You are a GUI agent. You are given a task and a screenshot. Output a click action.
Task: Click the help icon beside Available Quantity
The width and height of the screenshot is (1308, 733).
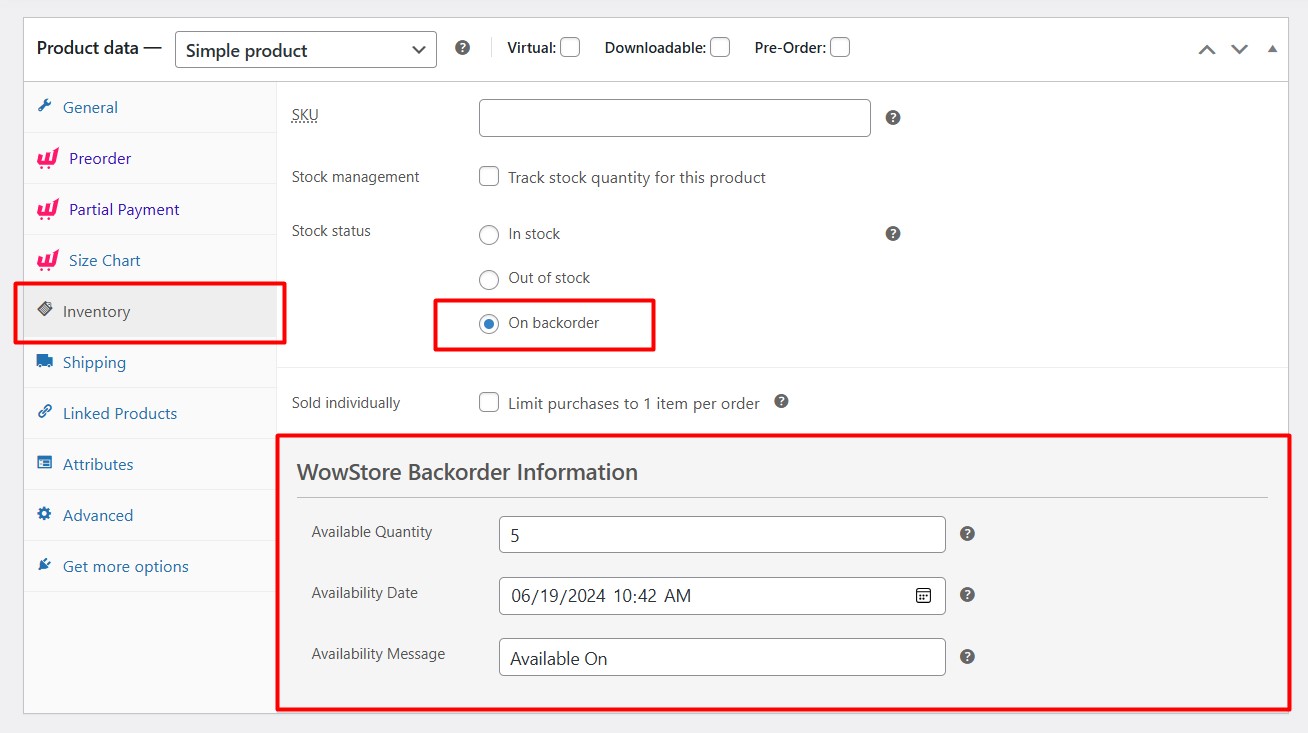tap(967, 533)
